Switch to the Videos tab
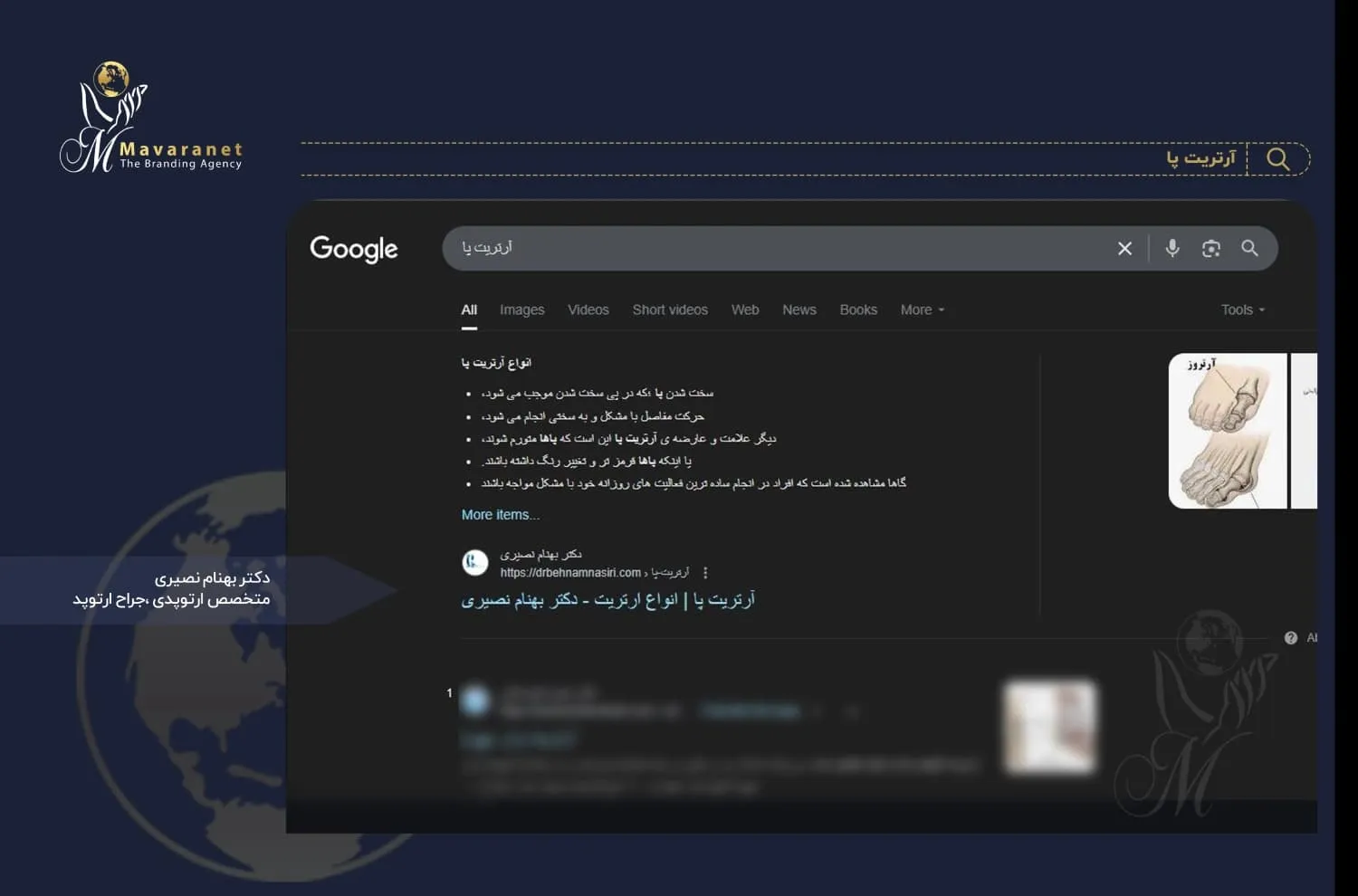The width and height of the screenshot is (1358, 896). [588, 310]
